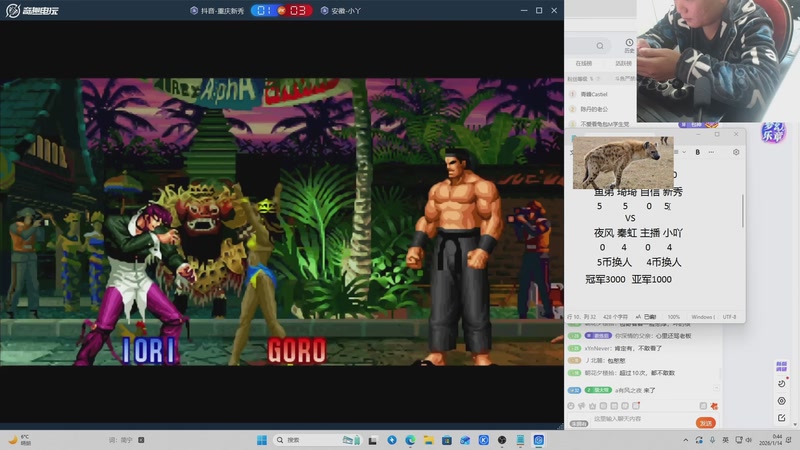Click the UTF-8 encoding in Notepad status bar

(x=729, y=317)
